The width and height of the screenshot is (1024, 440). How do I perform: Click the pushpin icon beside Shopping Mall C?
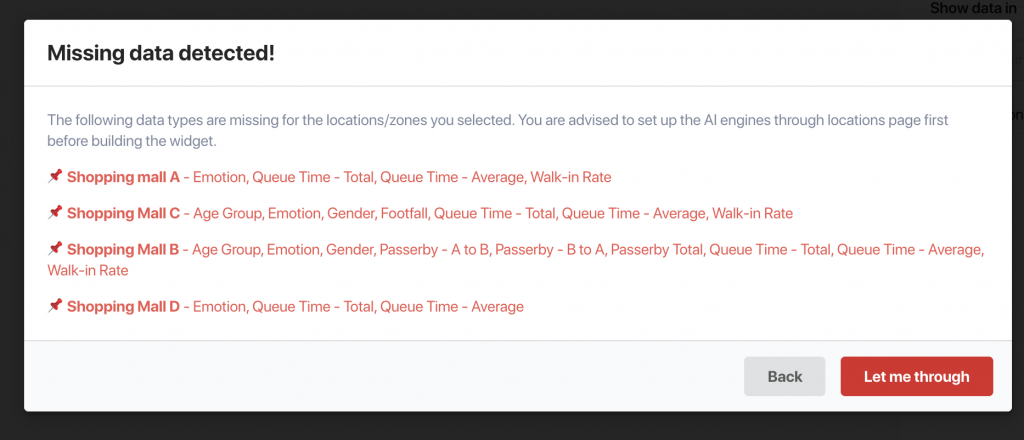coord(55,213)
